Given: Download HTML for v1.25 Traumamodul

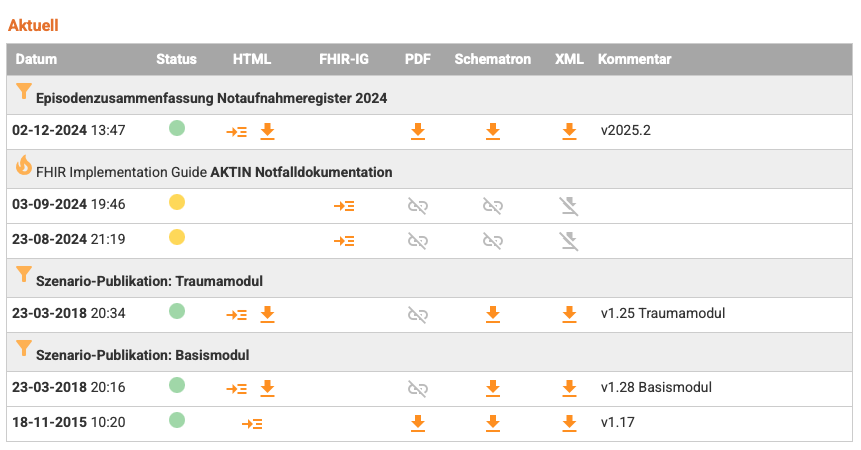Looking at the screenshot, I should coord(267,314).
